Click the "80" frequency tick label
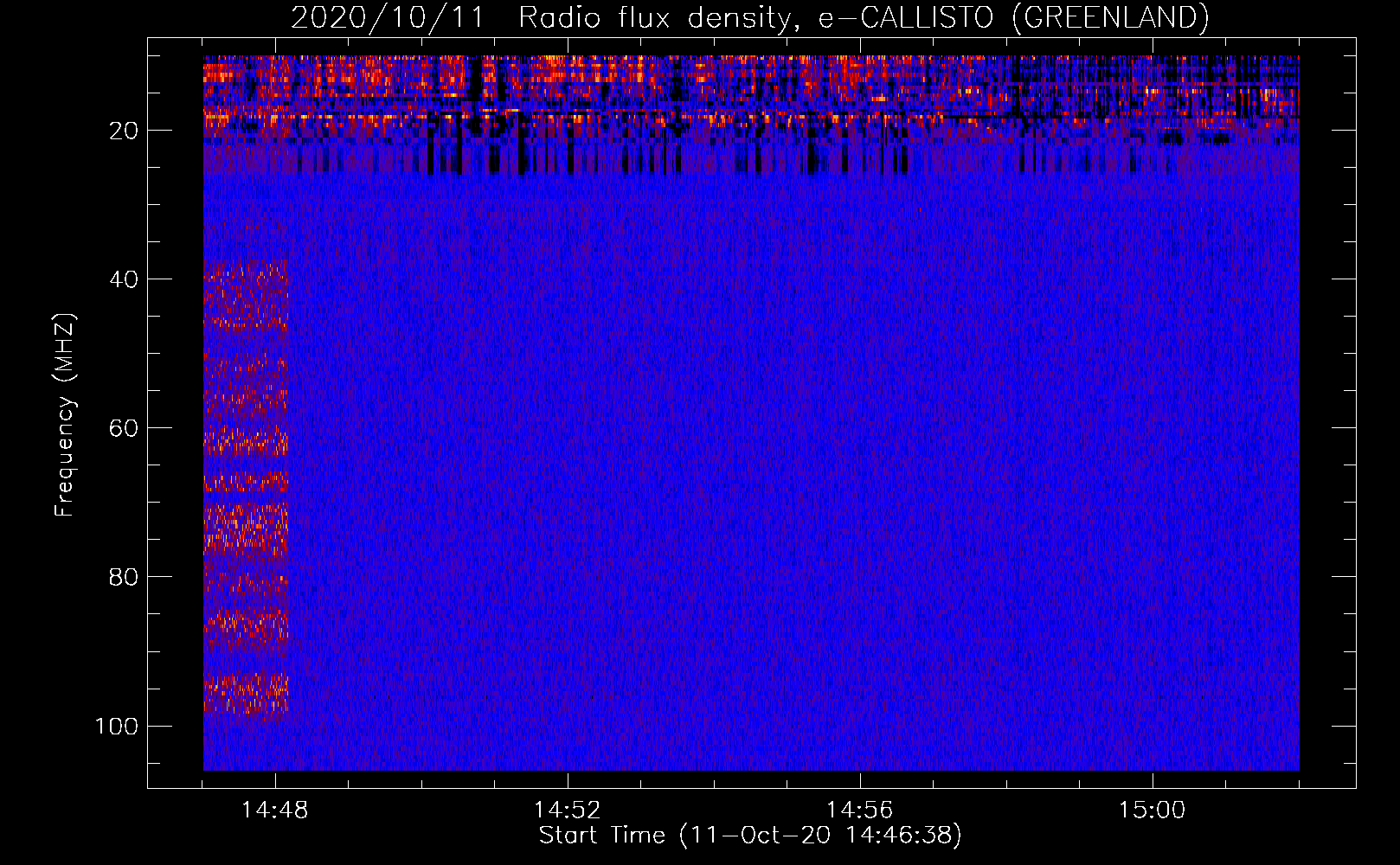1400x865 pixels. (124, 577)
